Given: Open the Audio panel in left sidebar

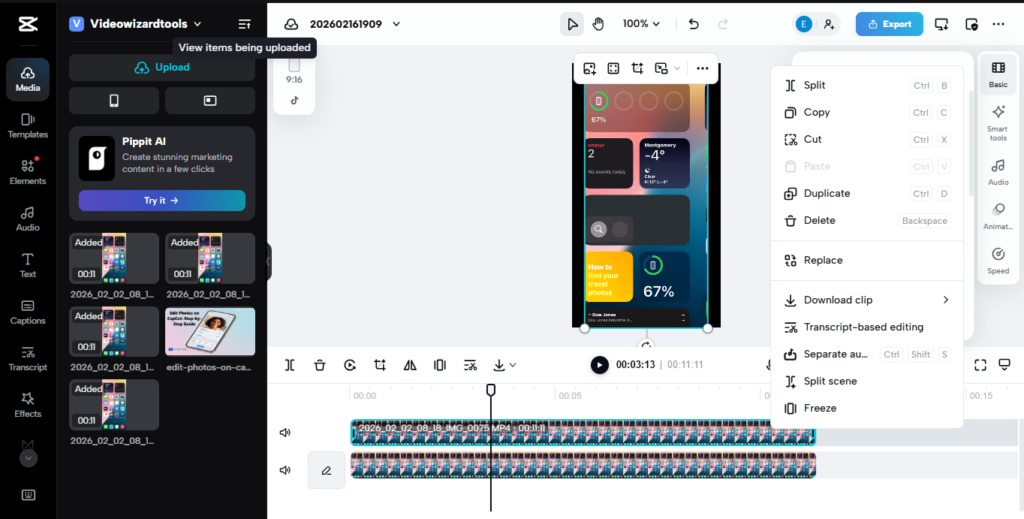Looking at the screenshot, I should [x=27, y=219].
